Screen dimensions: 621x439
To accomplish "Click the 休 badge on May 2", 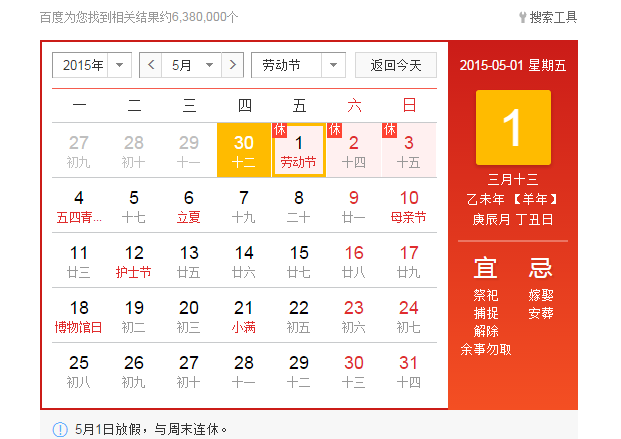I will (x=334, y=130).
